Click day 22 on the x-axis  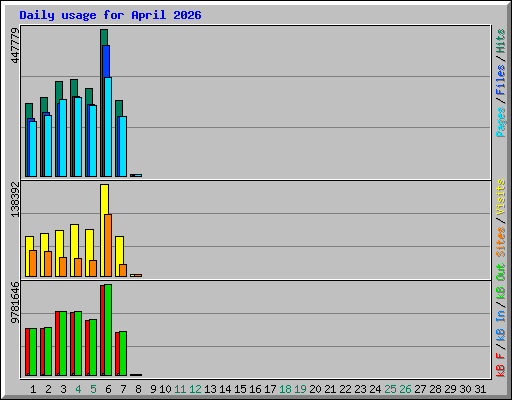[x=345, y=389]
